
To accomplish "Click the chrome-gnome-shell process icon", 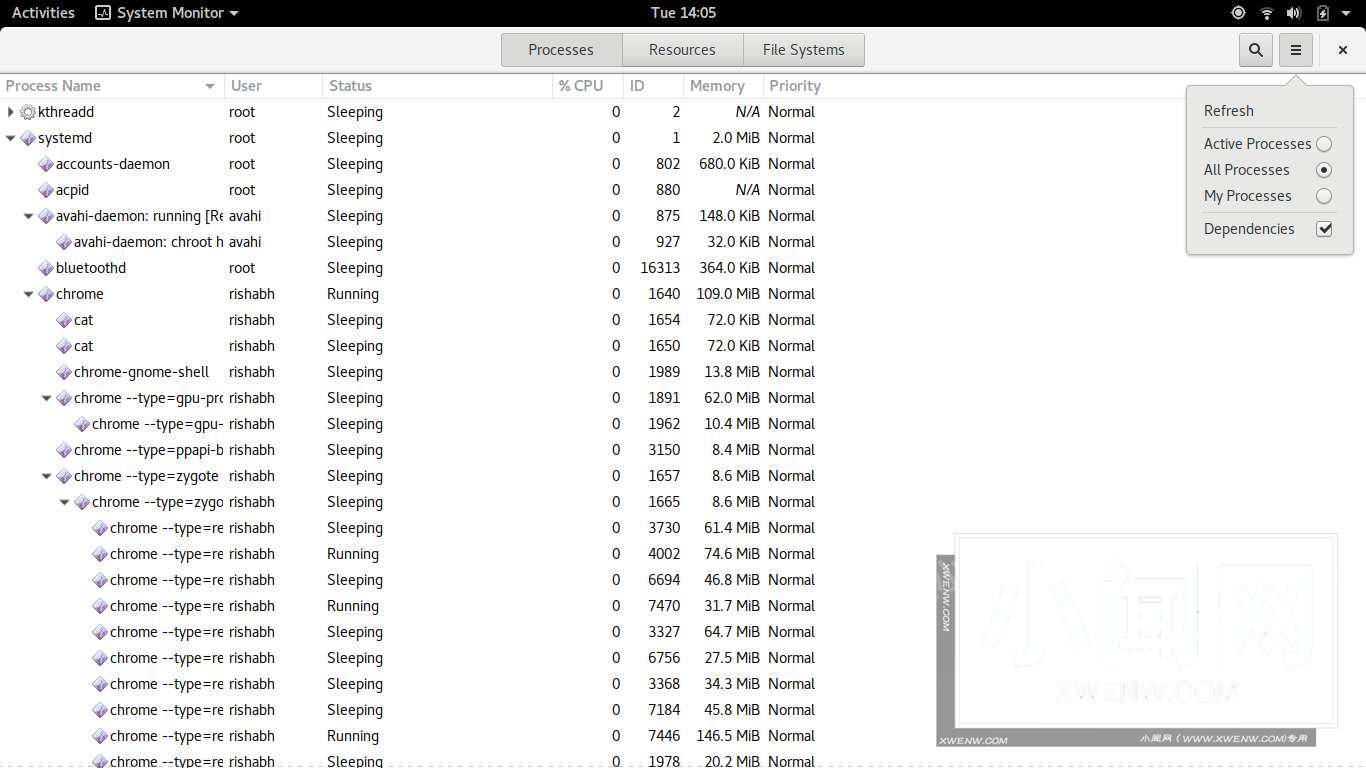I will click(x=64, y=372).
